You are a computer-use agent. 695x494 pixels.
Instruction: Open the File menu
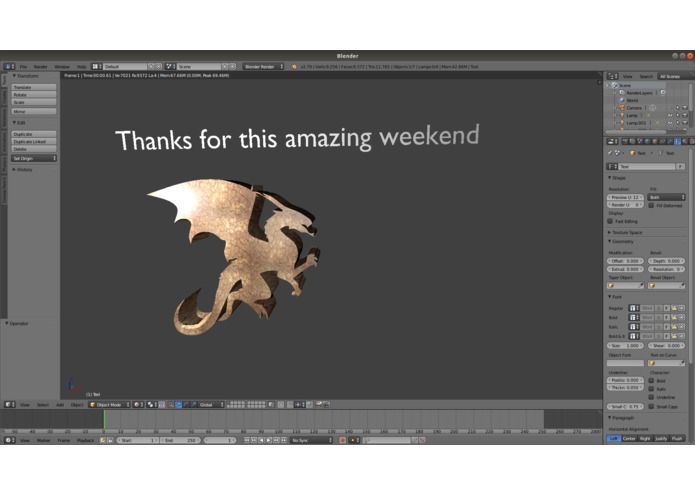click(23, 66)
